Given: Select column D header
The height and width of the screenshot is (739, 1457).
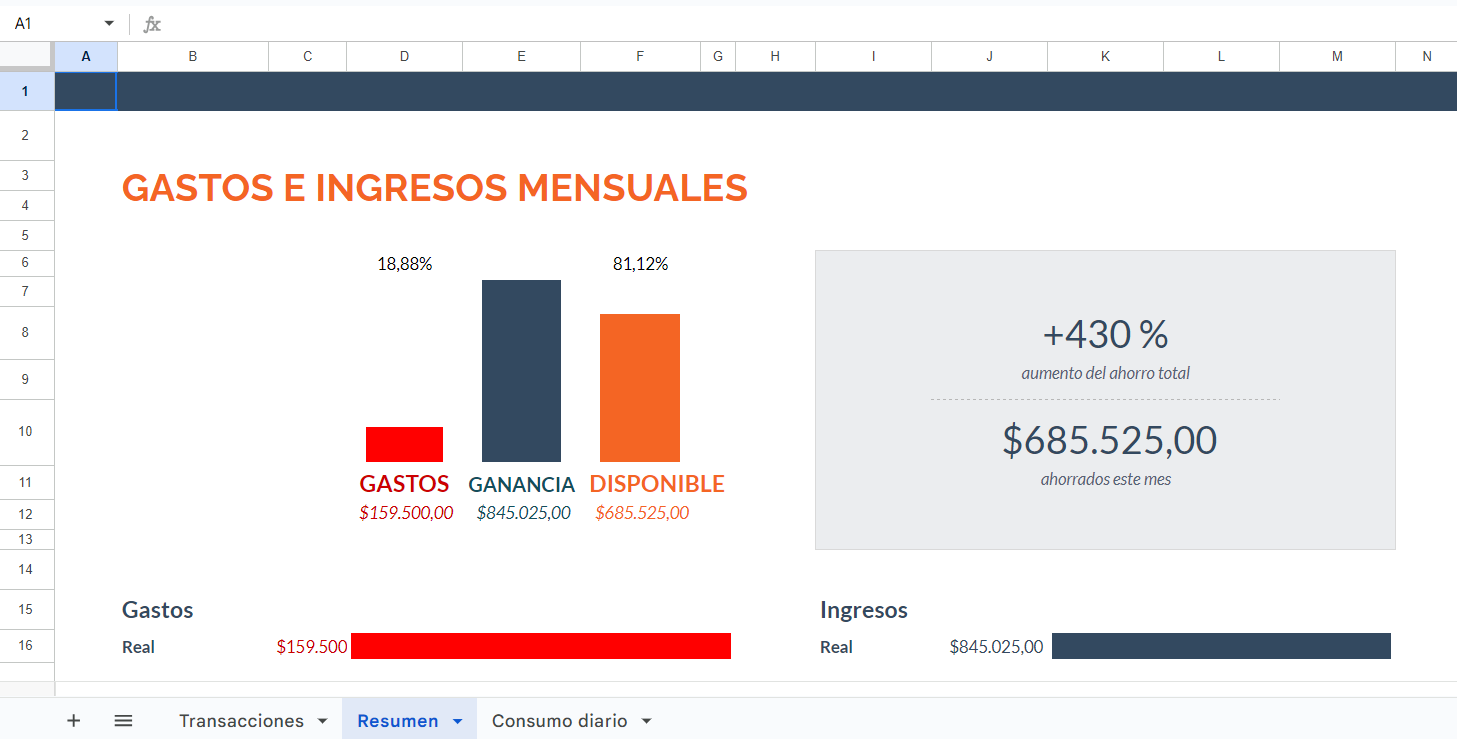Looking at the screenshot, I should pyautogui.click(x=404, y=56).
